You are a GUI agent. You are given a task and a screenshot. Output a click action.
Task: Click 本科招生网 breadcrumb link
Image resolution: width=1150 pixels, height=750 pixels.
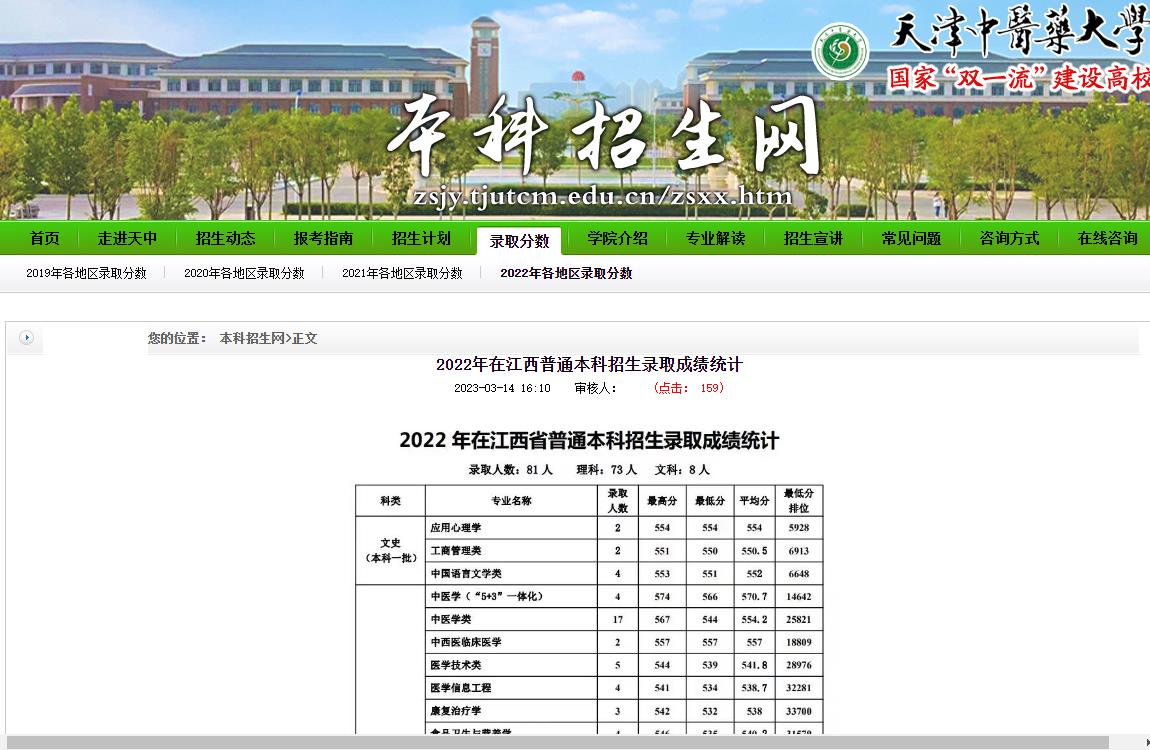pos(252,338)
